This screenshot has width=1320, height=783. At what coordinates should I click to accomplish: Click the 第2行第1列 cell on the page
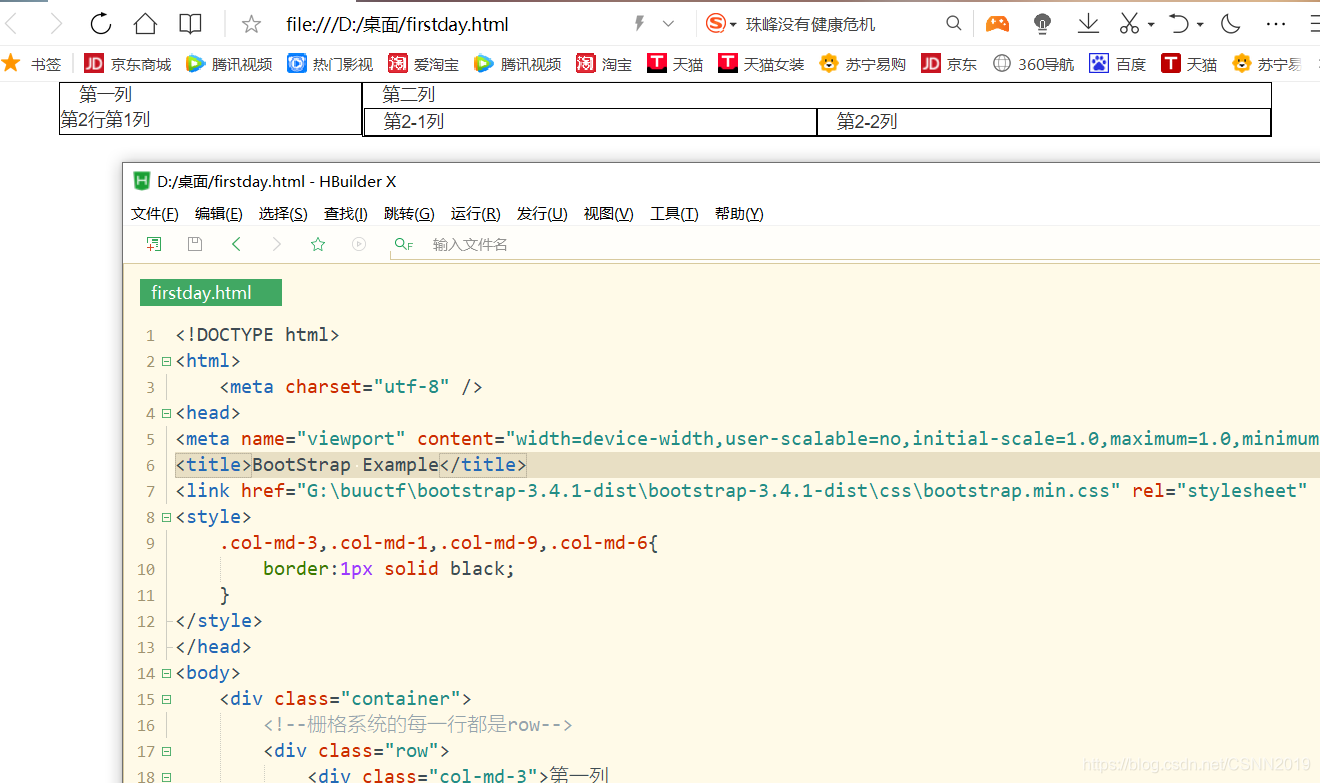[x=105, y=120]
